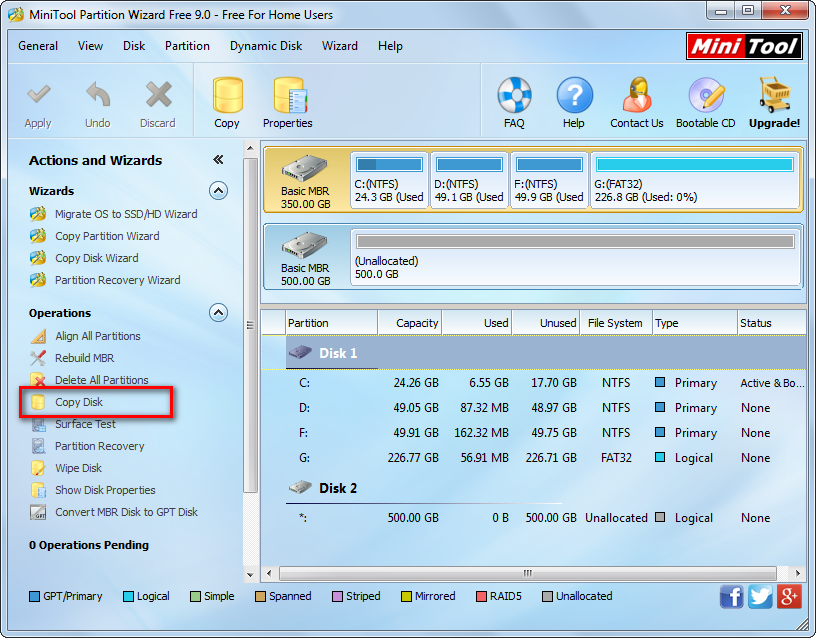Click Rebuild MBR operation
This screenshot has width=816, height=638.
(x=84, y=358)
